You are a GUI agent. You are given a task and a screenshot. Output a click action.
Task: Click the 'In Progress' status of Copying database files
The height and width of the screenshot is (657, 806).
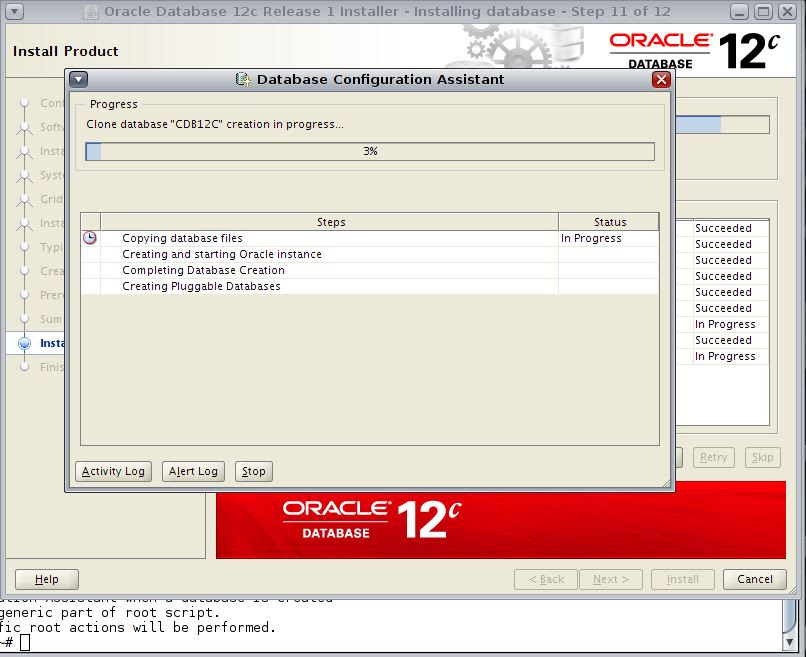pyautogui.click(x=591, y=238)
